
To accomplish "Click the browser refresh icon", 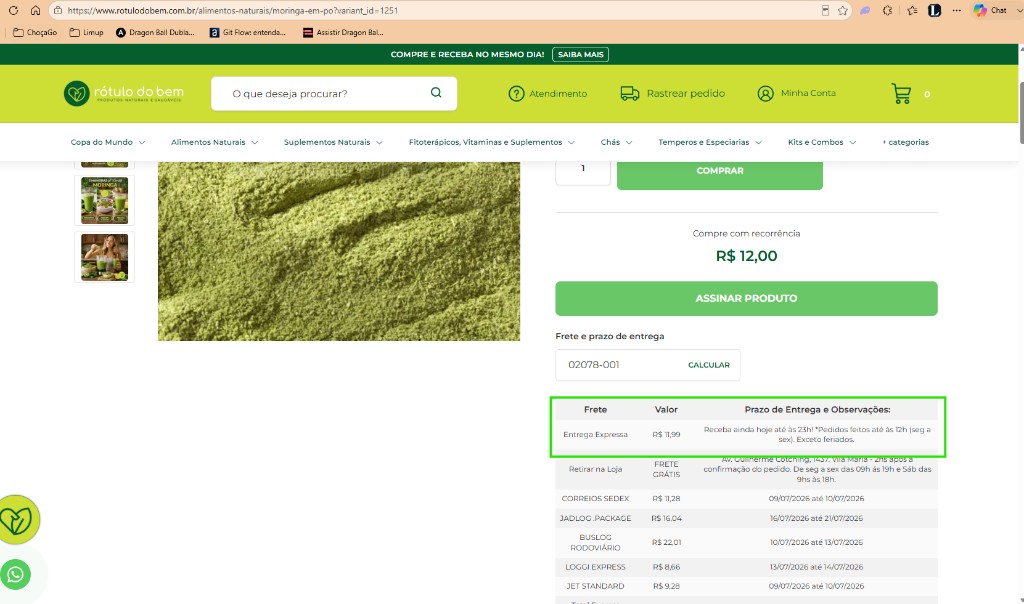I will [x=13, y=10].
